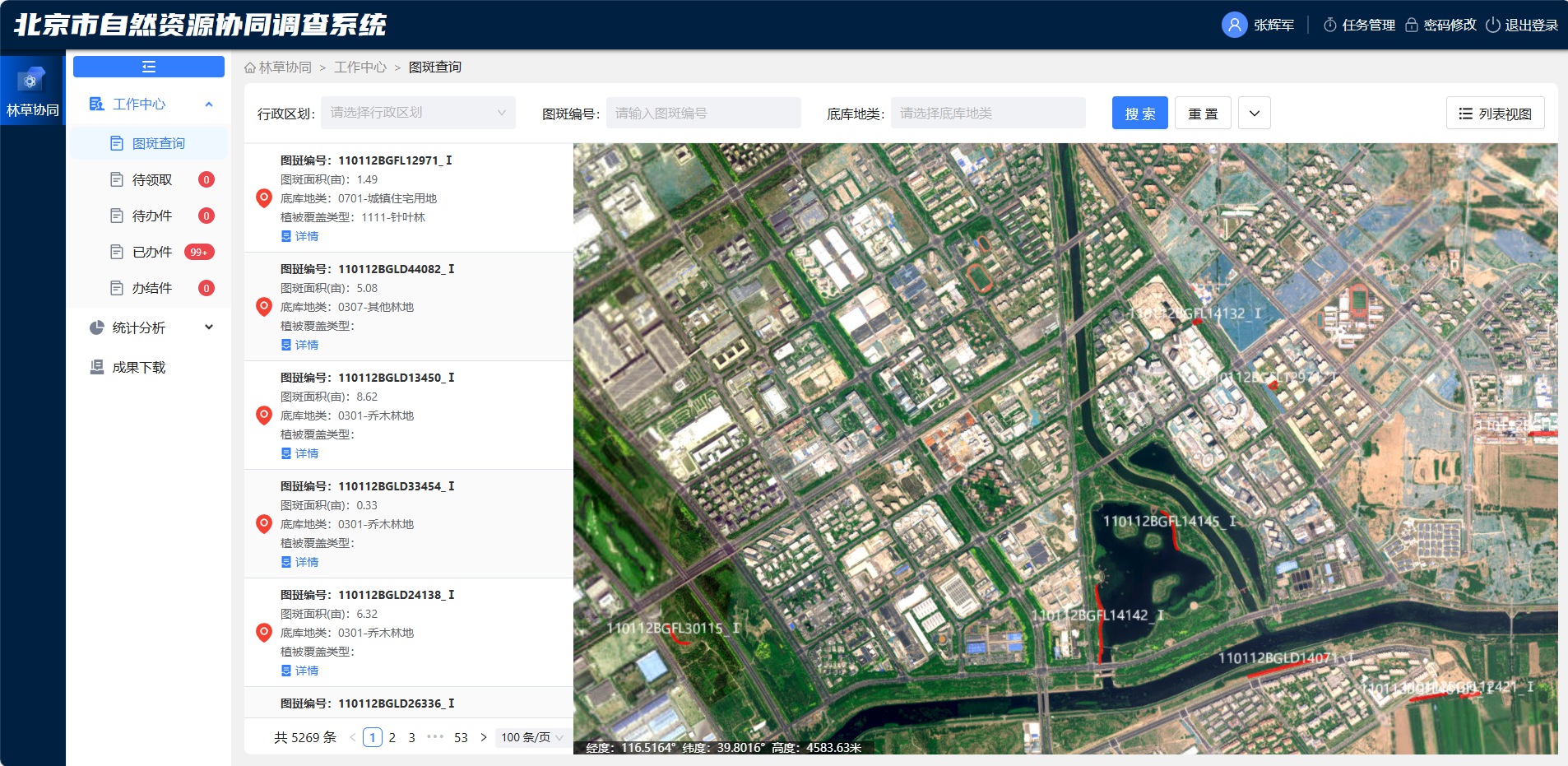Click the 退出登录 power icon
This screenshot has height=766, width=1568.
point(1493,25)
